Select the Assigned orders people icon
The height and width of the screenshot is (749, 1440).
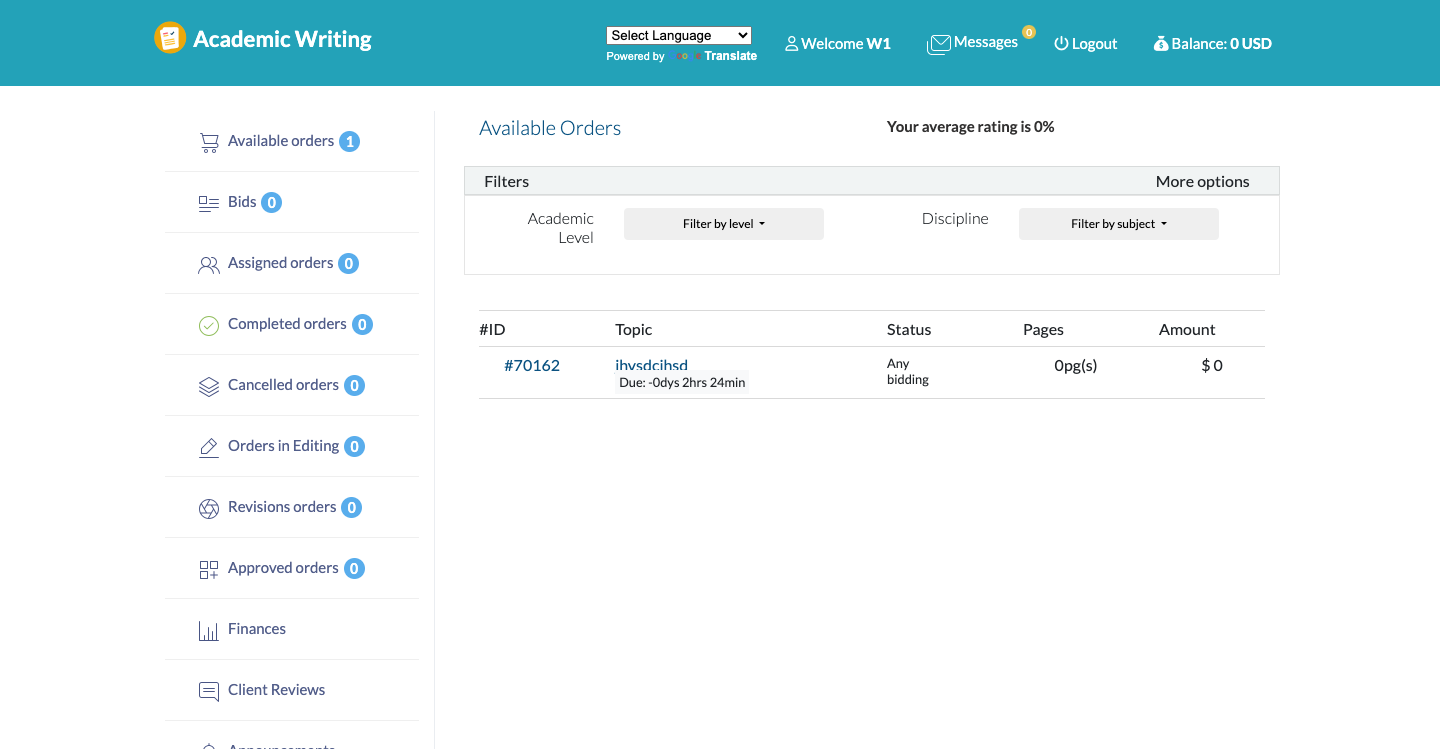(209, 264)
